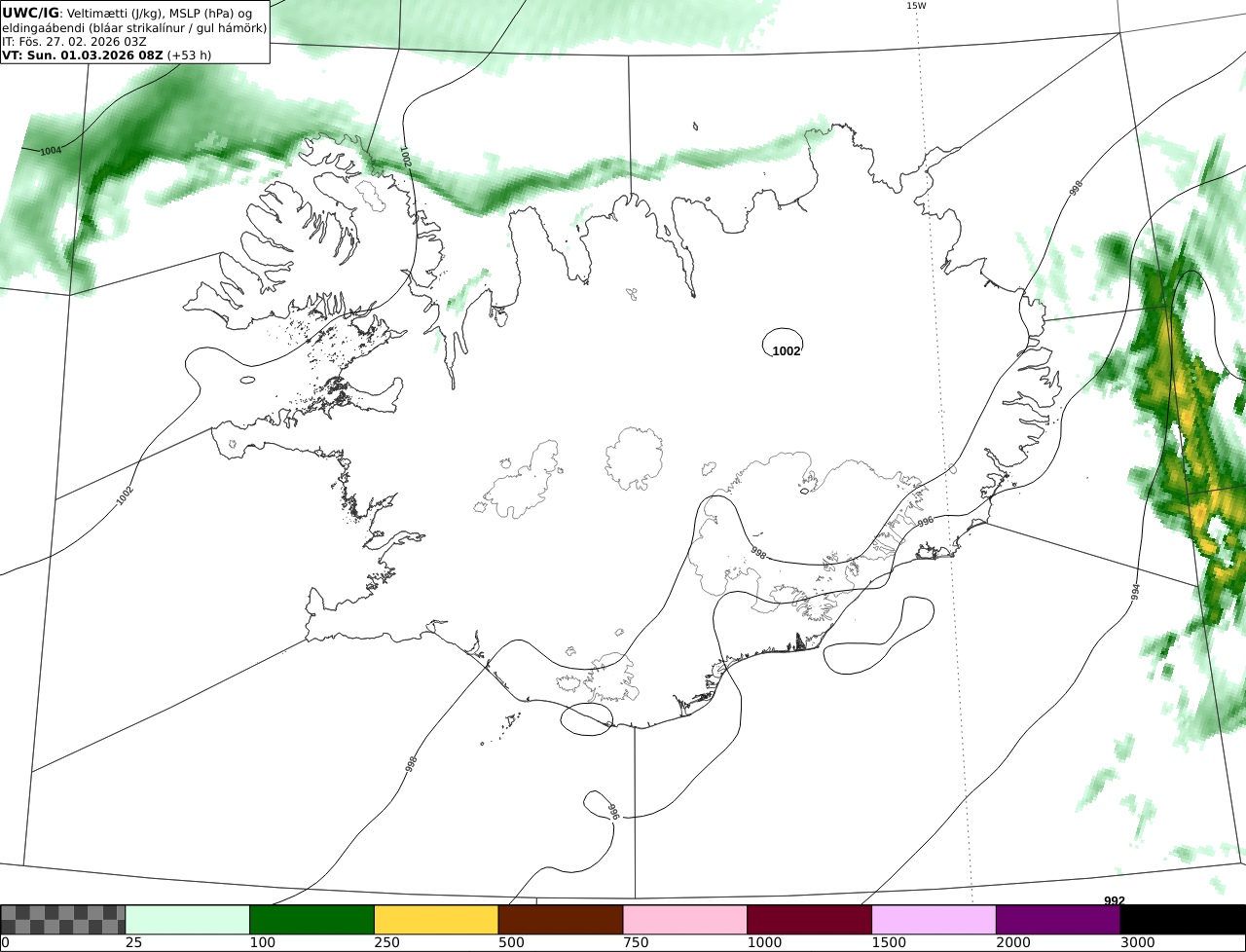Click the "0" value on the color scale

[x=5, y=943]
